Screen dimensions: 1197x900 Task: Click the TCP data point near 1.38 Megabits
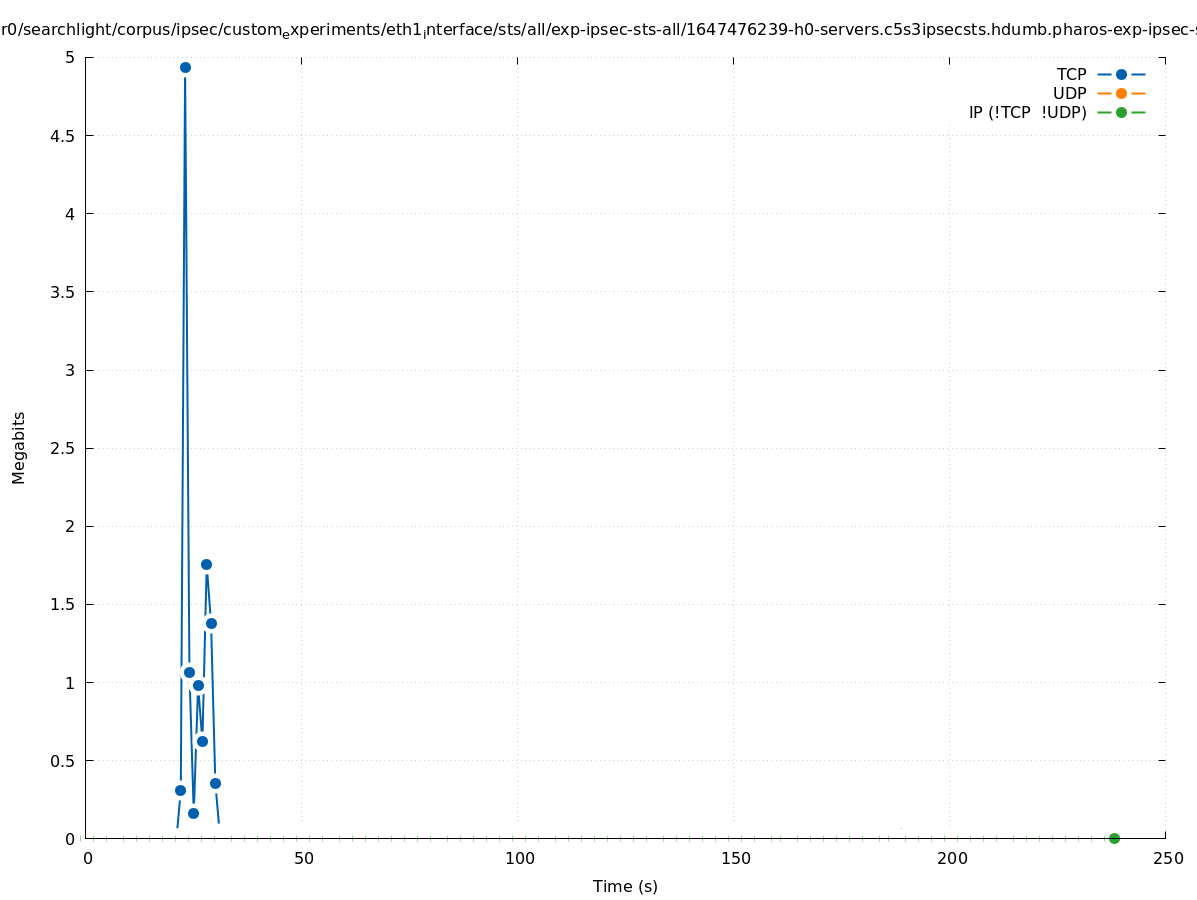click(211, 623)
